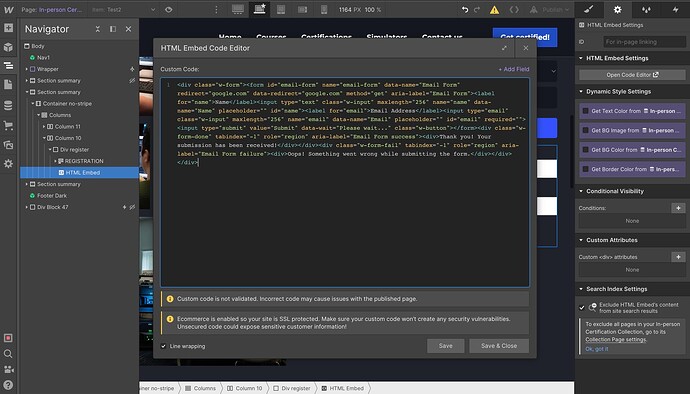The width and height of the screenshot is (690, 394).
Task: Switch to tablet breakpoint
Action: (281, 9)
